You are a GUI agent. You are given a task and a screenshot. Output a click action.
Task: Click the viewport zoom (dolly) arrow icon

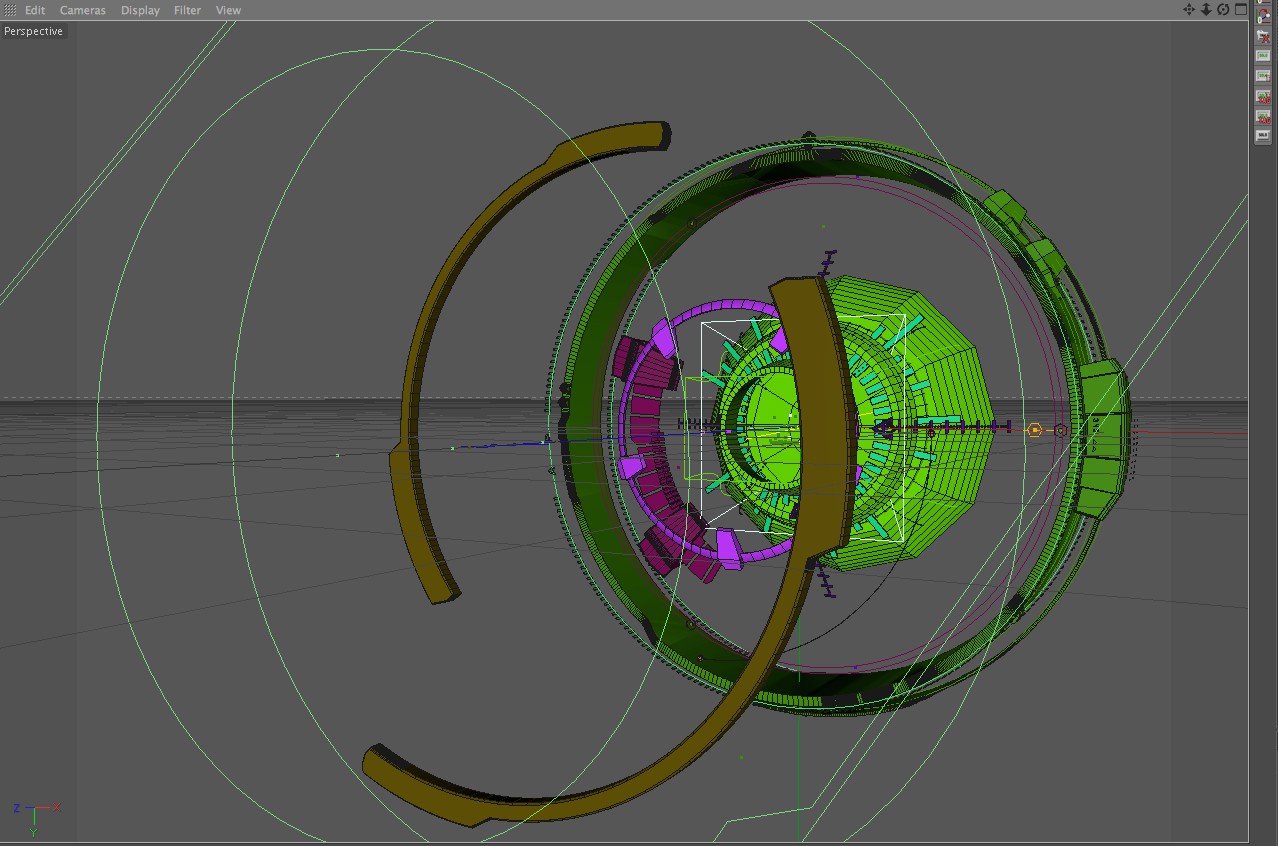point(1206,9)
